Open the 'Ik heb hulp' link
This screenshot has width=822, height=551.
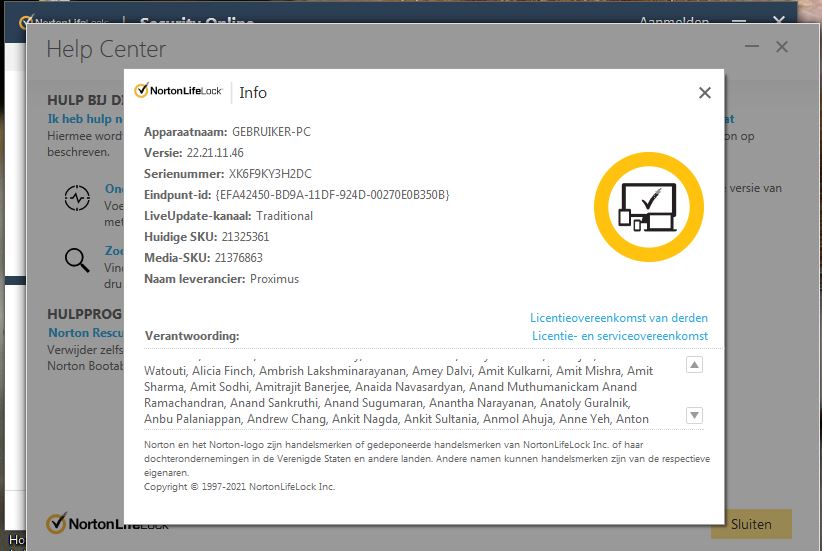pos(85,119)
